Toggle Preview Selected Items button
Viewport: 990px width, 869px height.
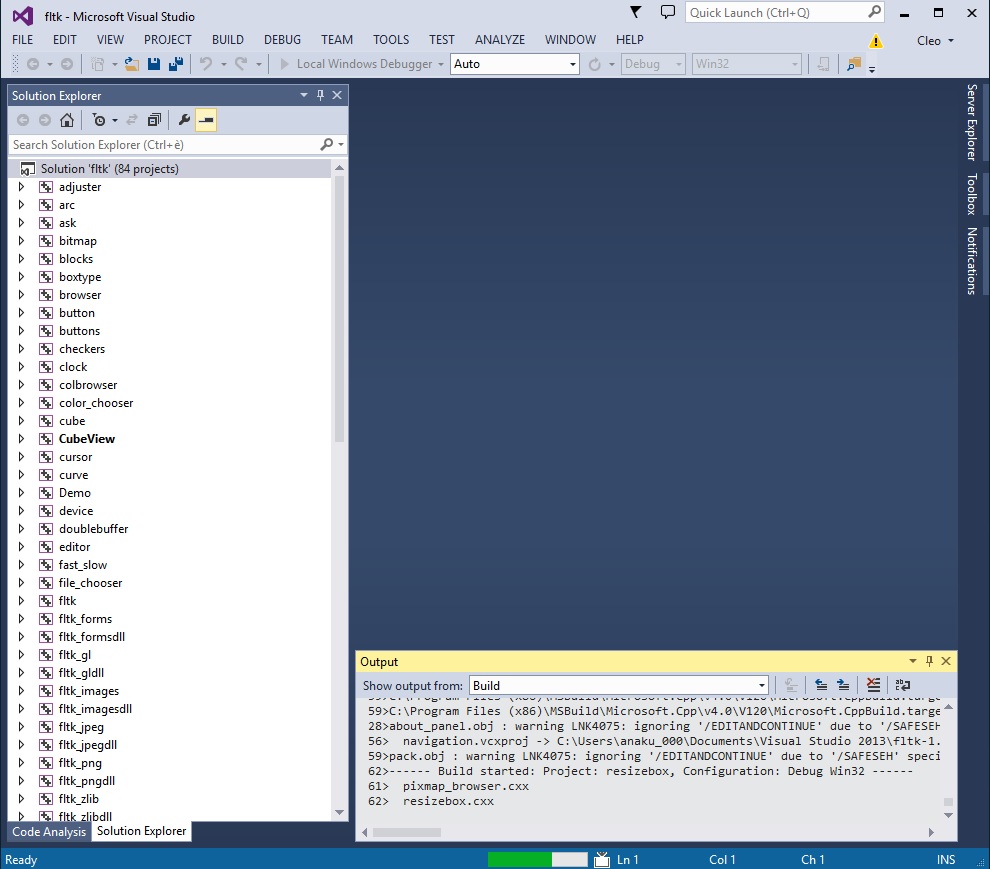pyautogui.click(x=206, y=120)
